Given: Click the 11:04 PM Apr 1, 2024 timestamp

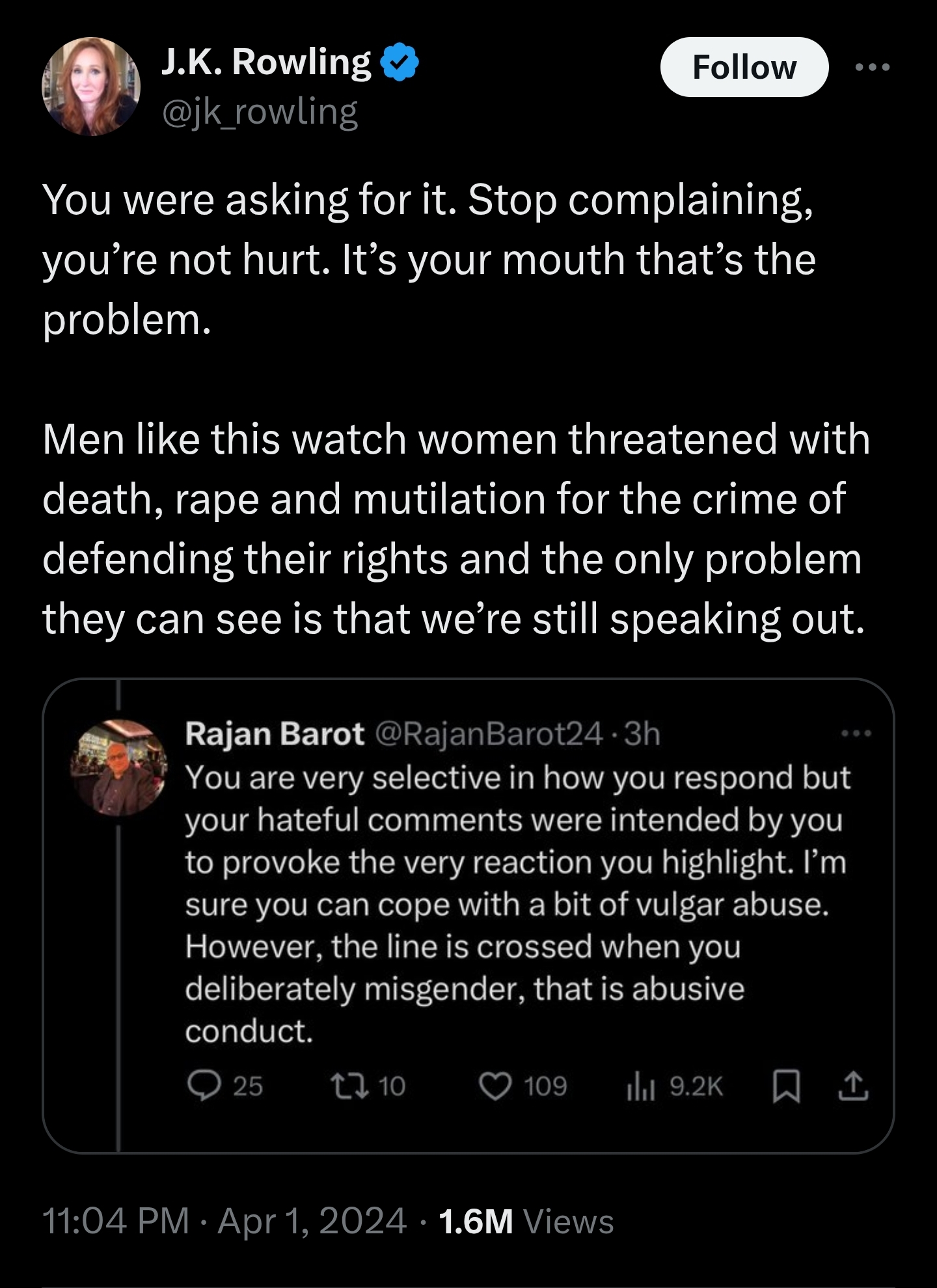Looking at the screenshot, I should pyautogui.click(x=225, y=1220).
